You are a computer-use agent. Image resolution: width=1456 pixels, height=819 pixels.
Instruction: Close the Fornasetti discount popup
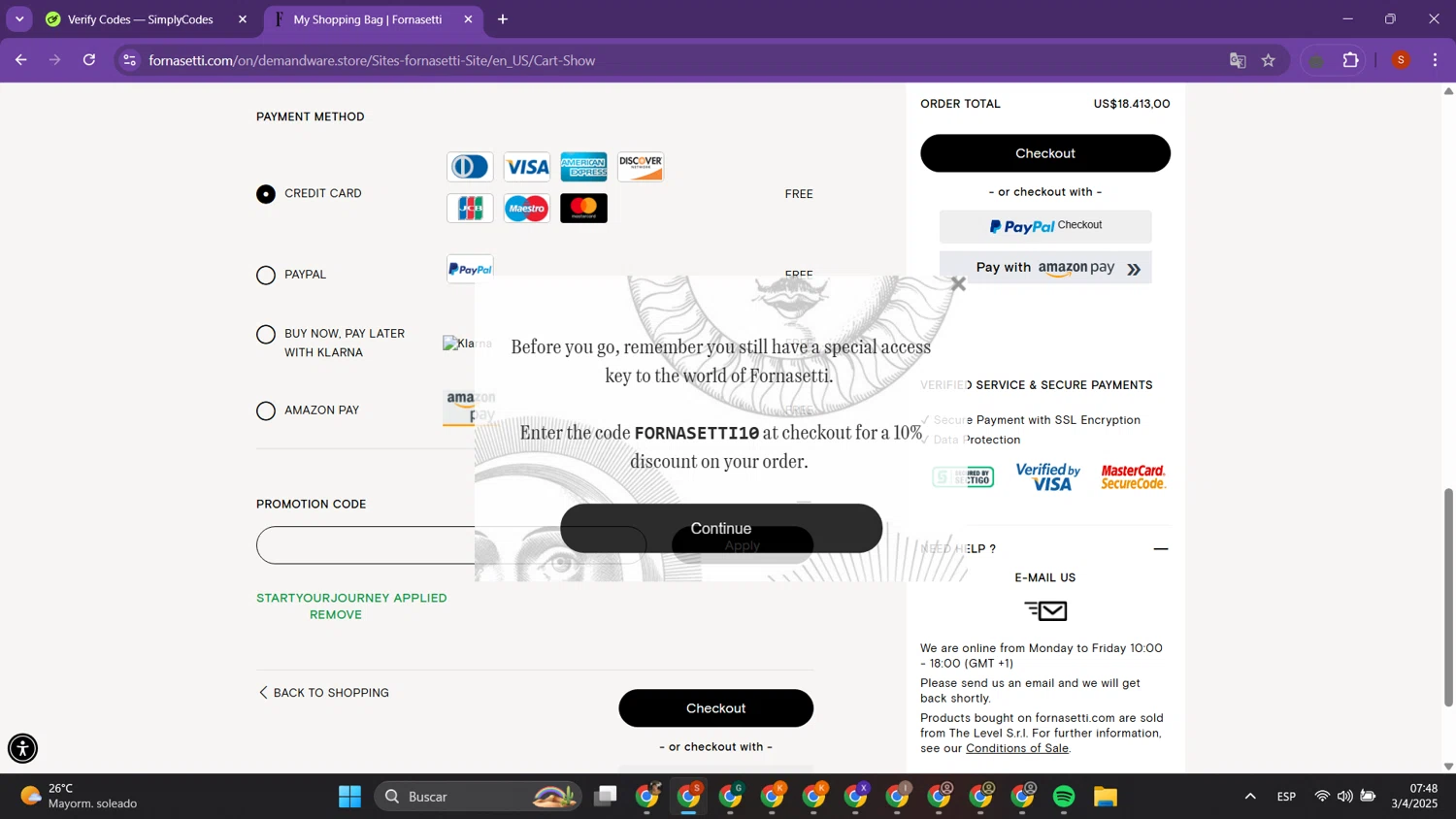[x=958, y=284]
